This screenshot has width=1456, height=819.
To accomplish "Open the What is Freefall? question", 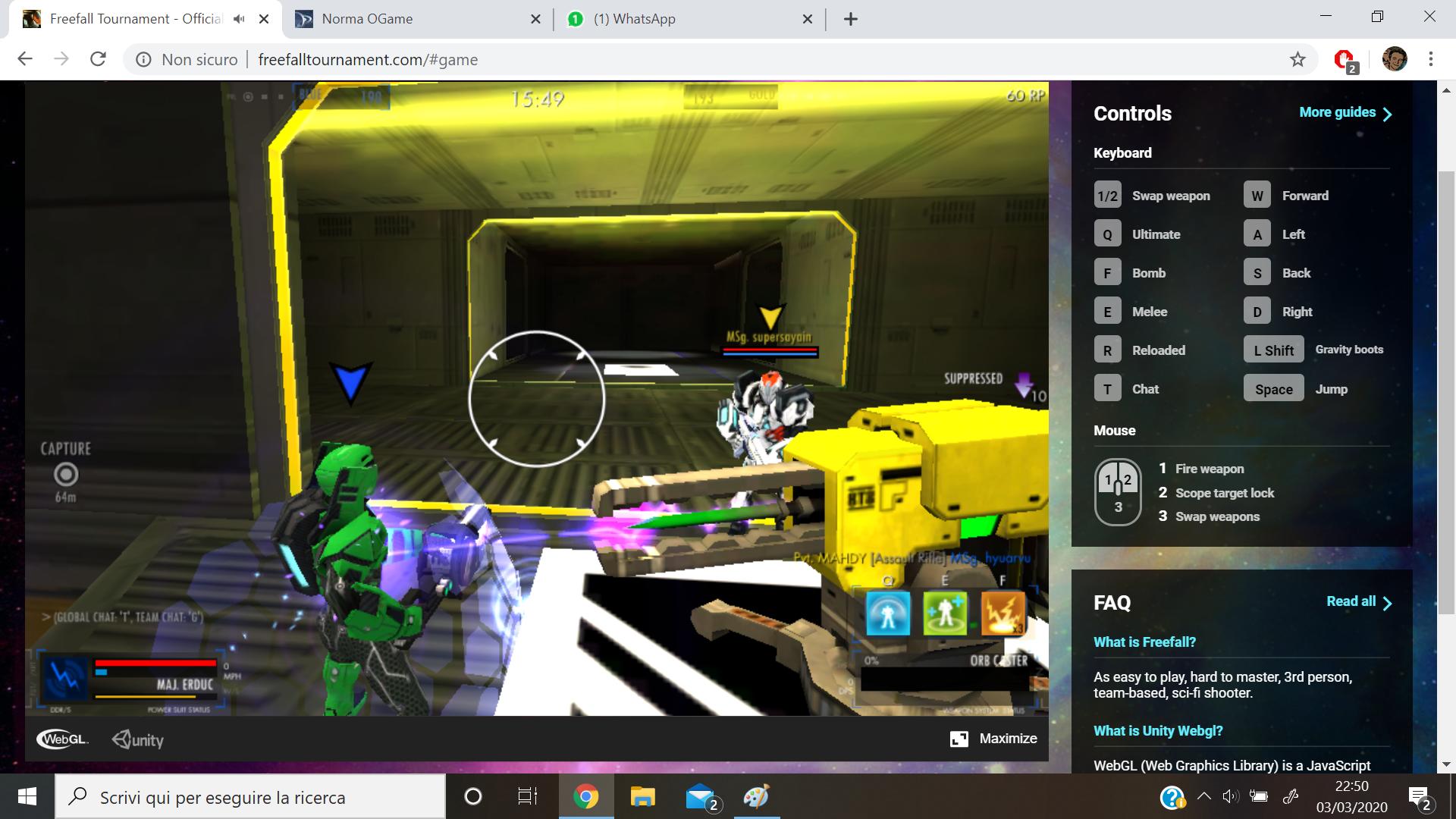I will point(1144,642).
